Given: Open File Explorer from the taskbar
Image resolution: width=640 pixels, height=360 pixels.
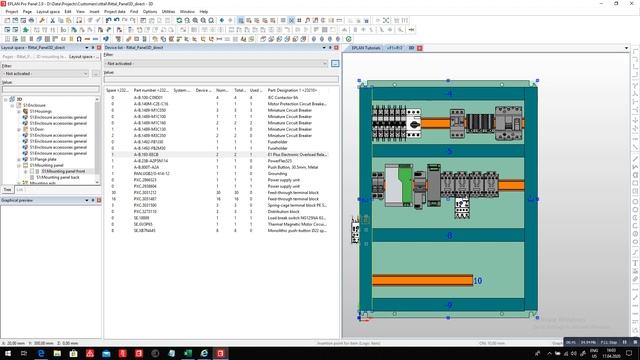Looking at the screenshot, I should tap(57, 353).
